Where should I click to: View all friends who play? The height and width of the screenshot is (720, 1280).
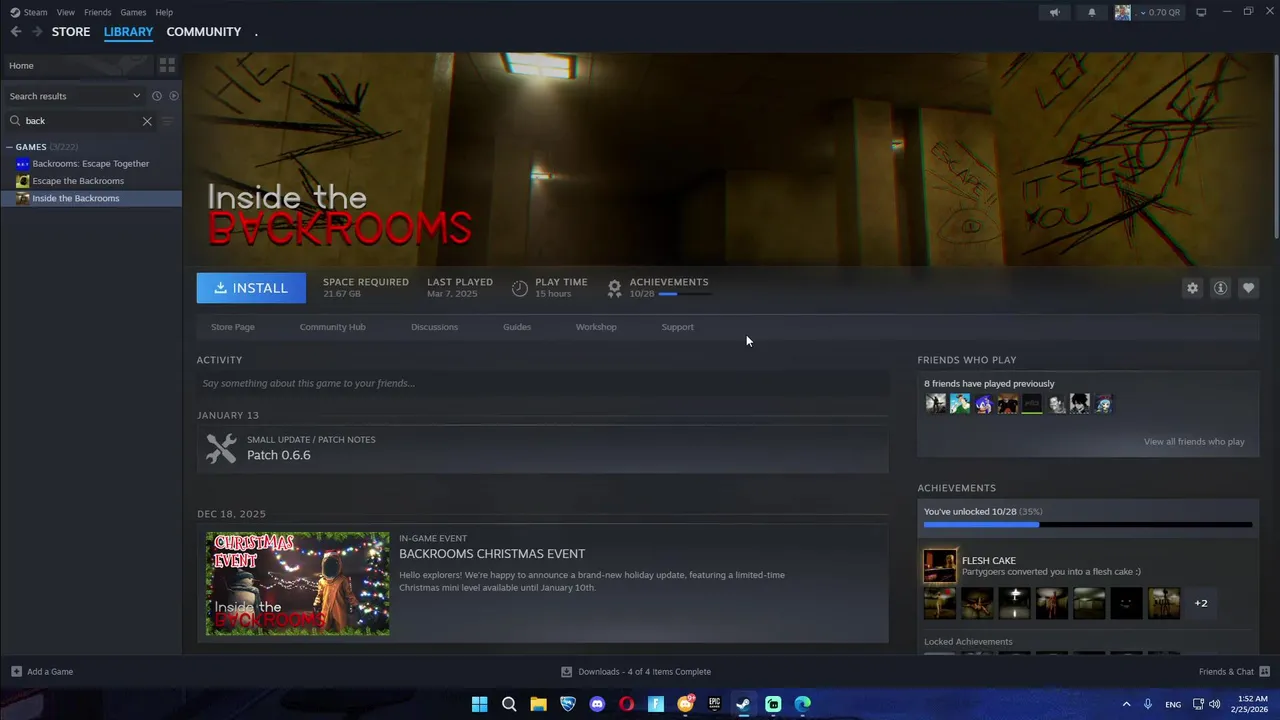point(1194,442)
